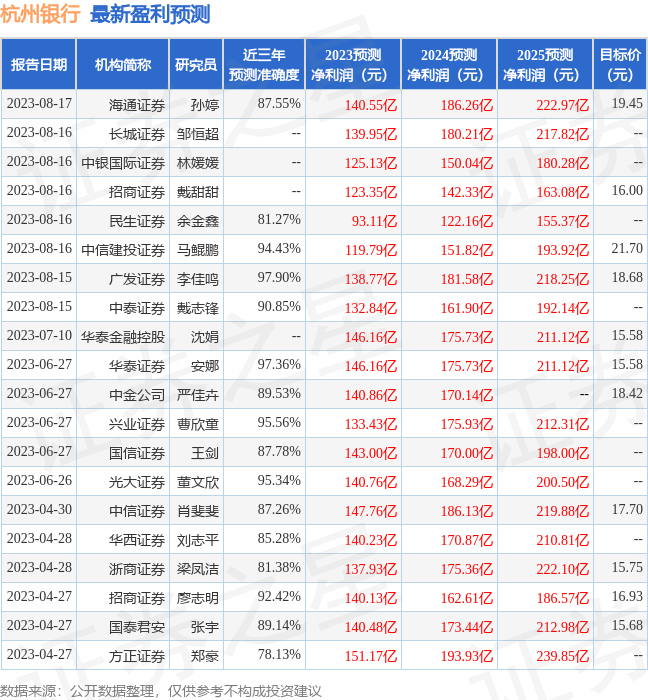Click the 数据来源 footnote text
This screenshot has width=648, height=700.
pos(161,691)
